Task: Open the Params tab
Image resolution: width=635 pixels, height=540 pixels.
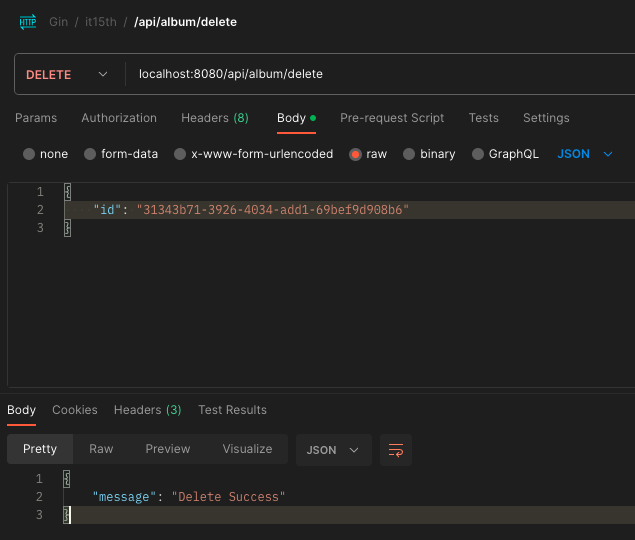Action: tap(36, 118)
